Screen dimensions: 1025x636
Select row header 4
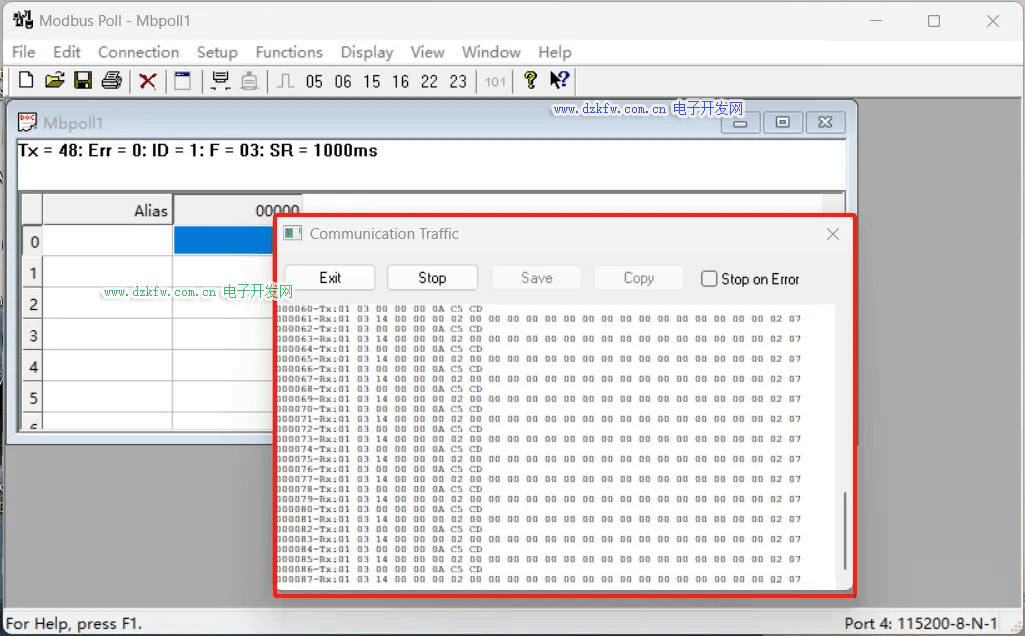tap(33, 367)
